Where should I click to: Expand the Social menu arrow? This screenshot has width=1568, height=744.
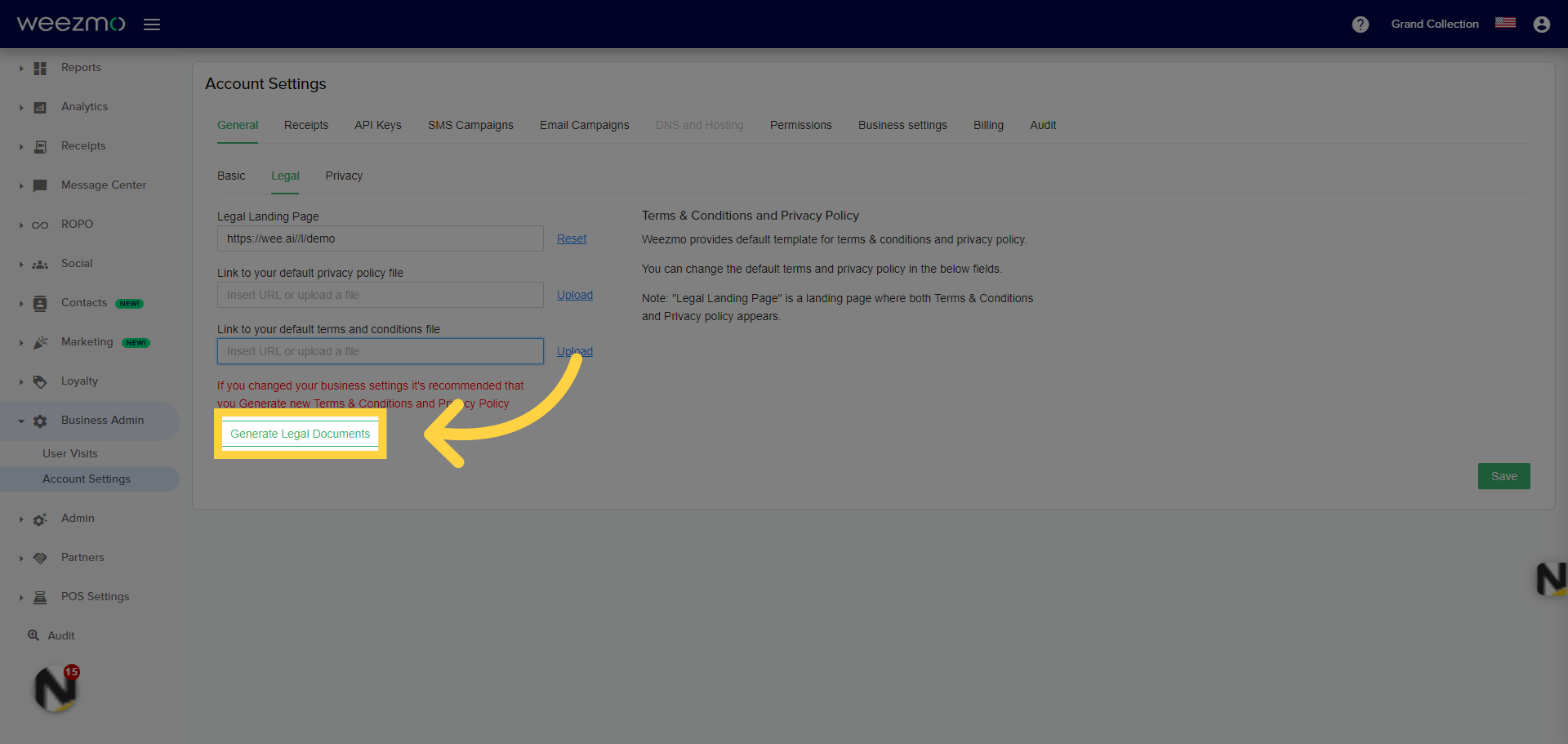(x=21, y=265)
